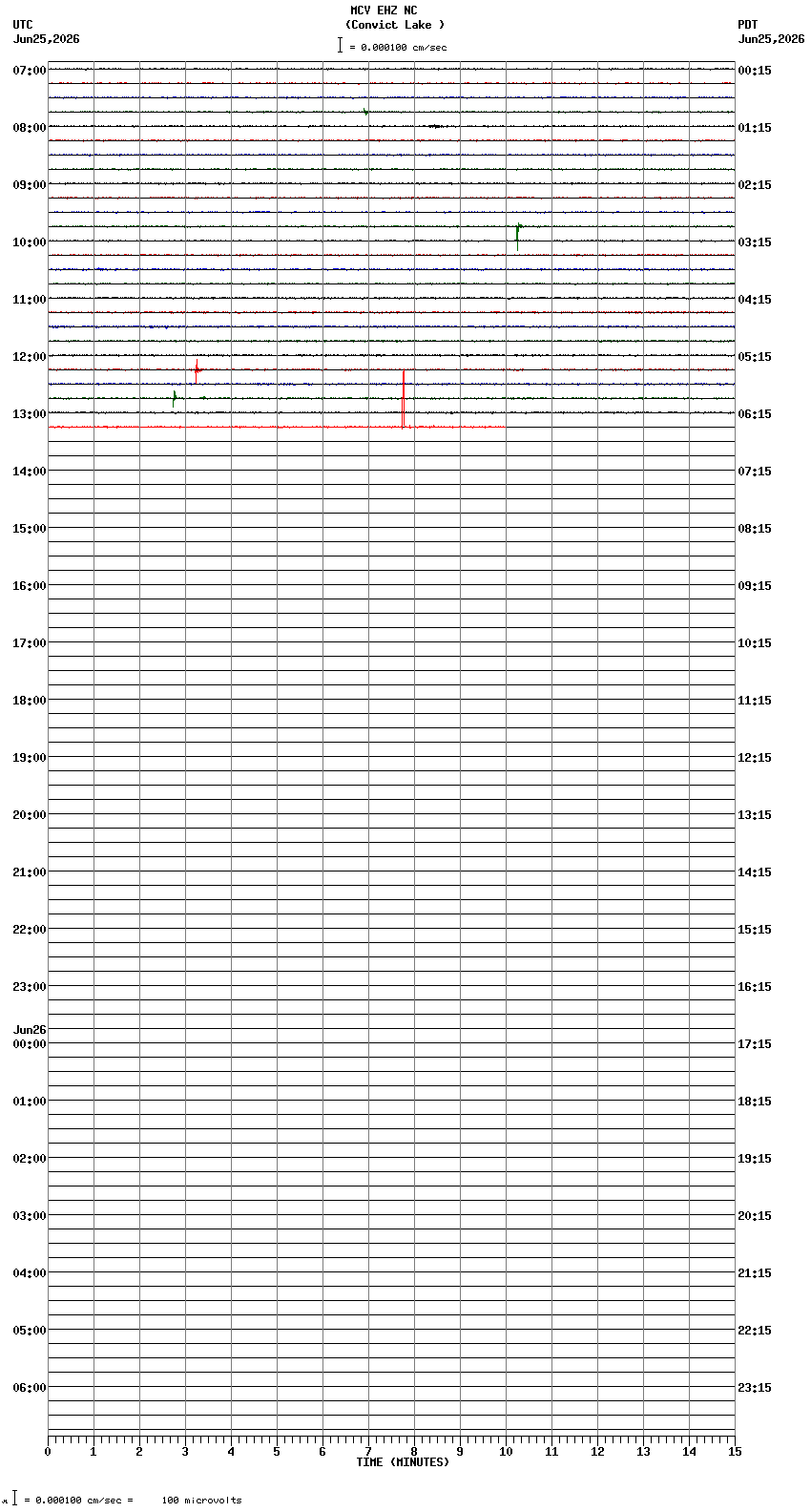
Task: Click the '12:15' PDT time label
Action: (755, 758)
